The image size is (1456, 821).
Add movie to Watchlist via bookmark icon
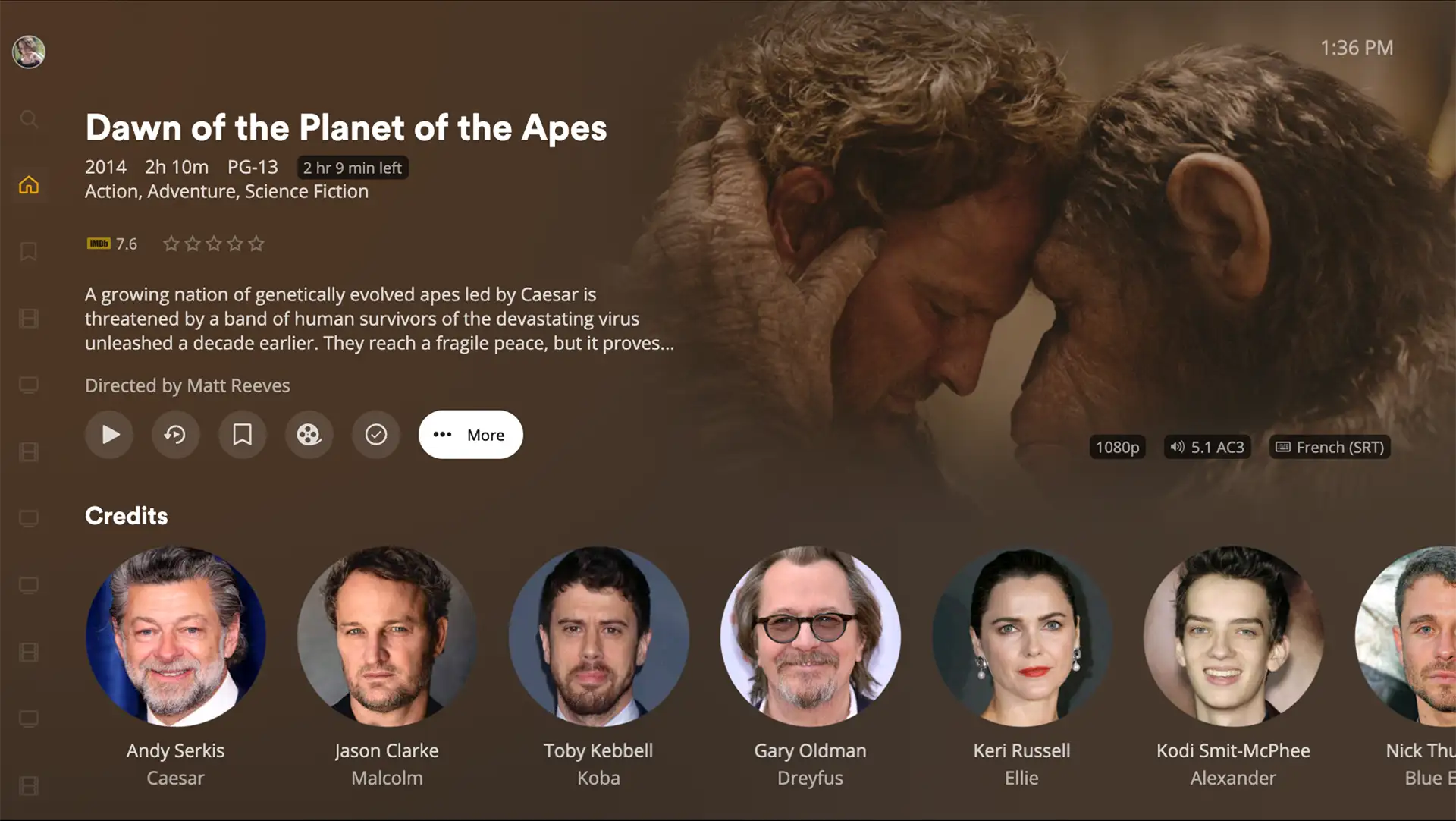pos(242,435)
